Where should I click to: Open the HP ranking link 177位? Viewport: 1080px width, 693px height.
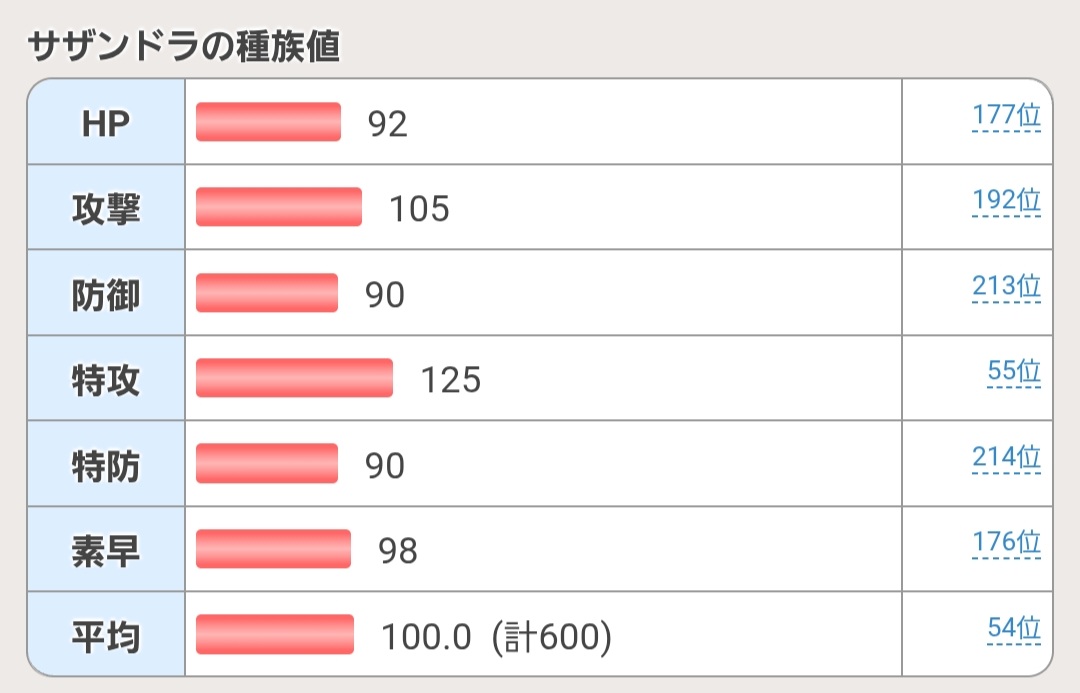coord(1006,116)
